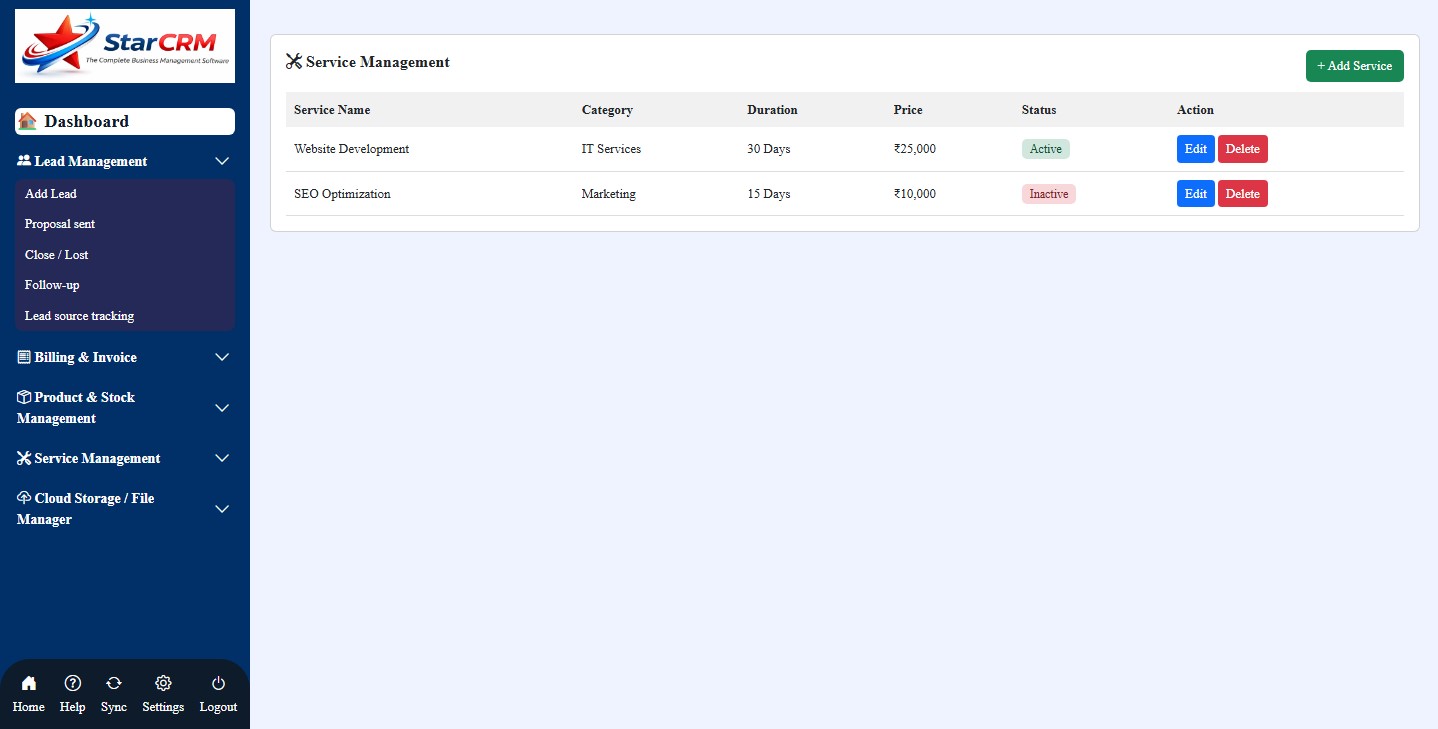Select Add Lead in the sidebar
Image resolution: width=1438 pixels, height=729 pixels.
tap(50, 193)
